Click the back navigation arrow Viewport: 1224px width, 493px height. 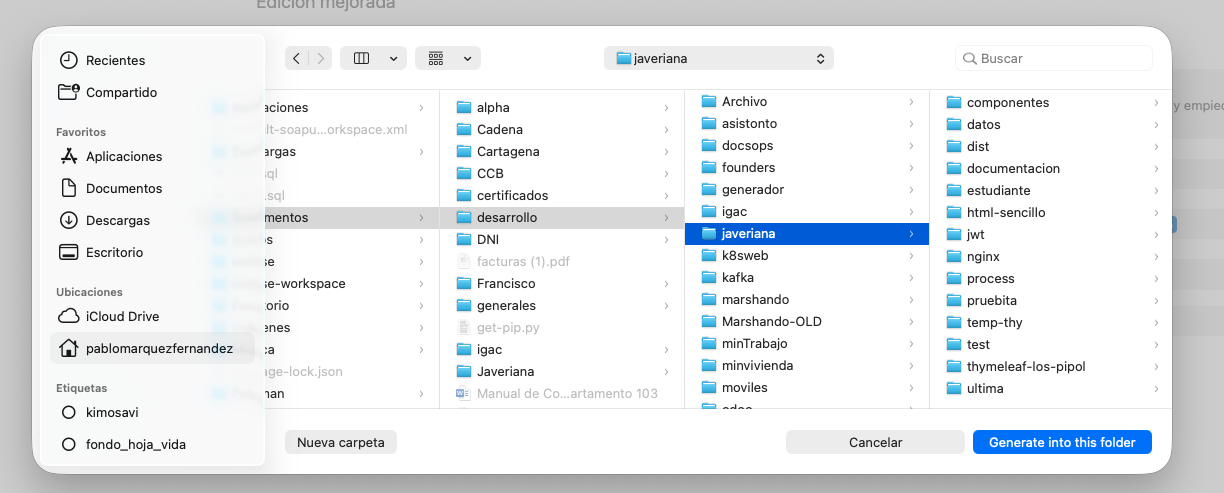pos(297,58)
